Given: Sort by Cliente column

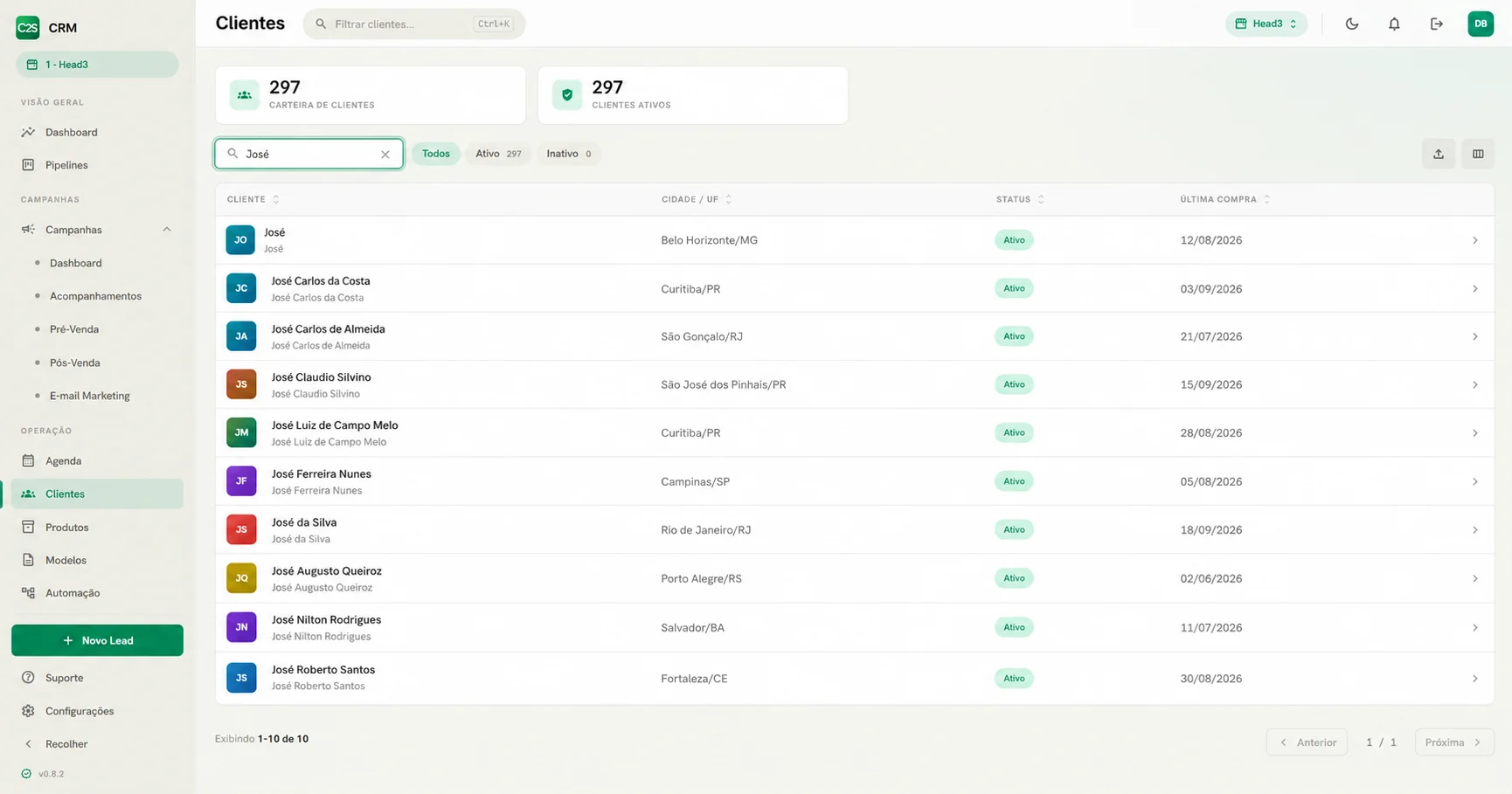Looking at the screenshot, I should [x=253, y=199].
